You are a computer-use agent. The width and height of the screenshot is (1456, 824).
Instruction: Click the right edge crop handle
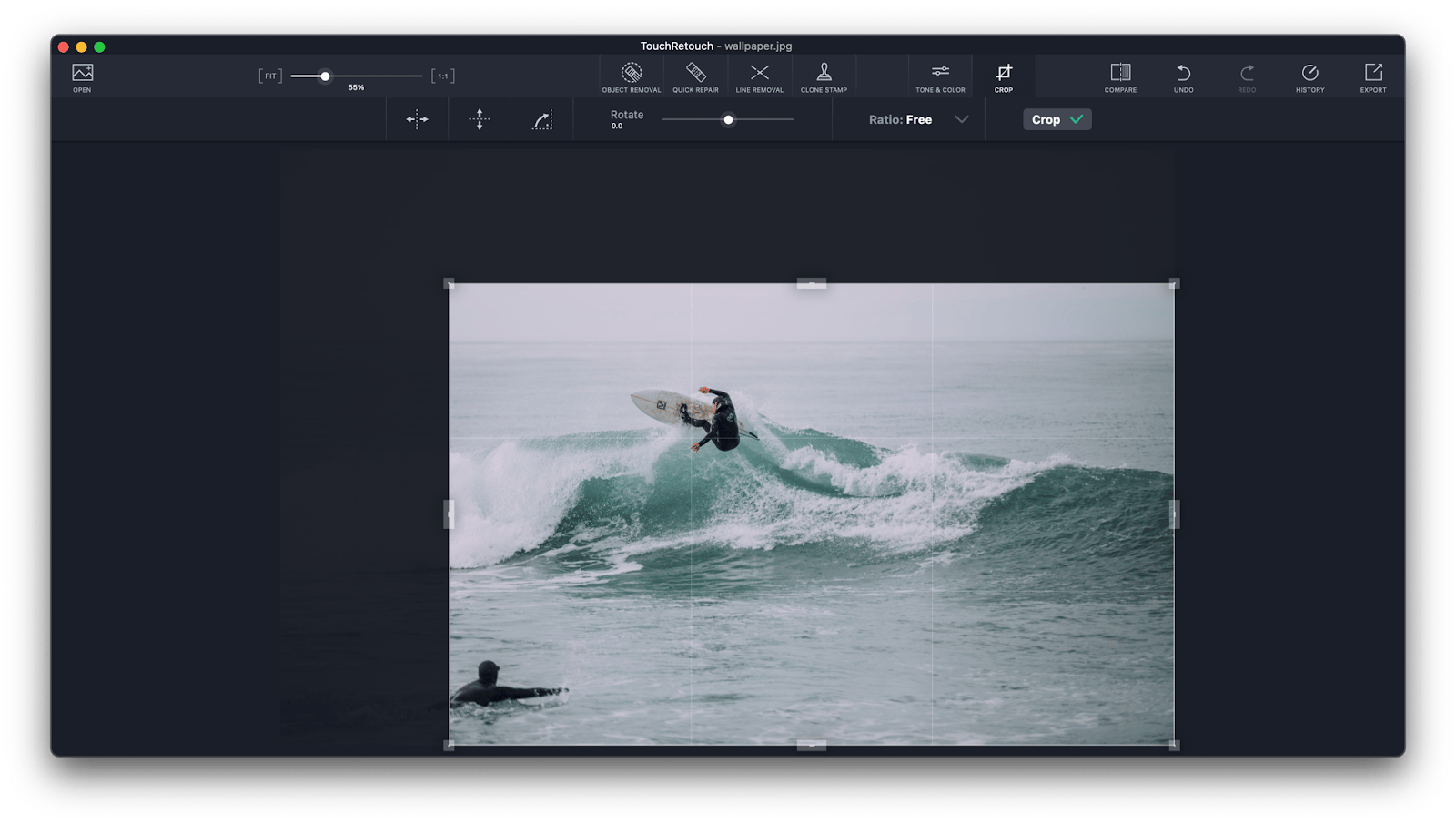click(1174, 514)
